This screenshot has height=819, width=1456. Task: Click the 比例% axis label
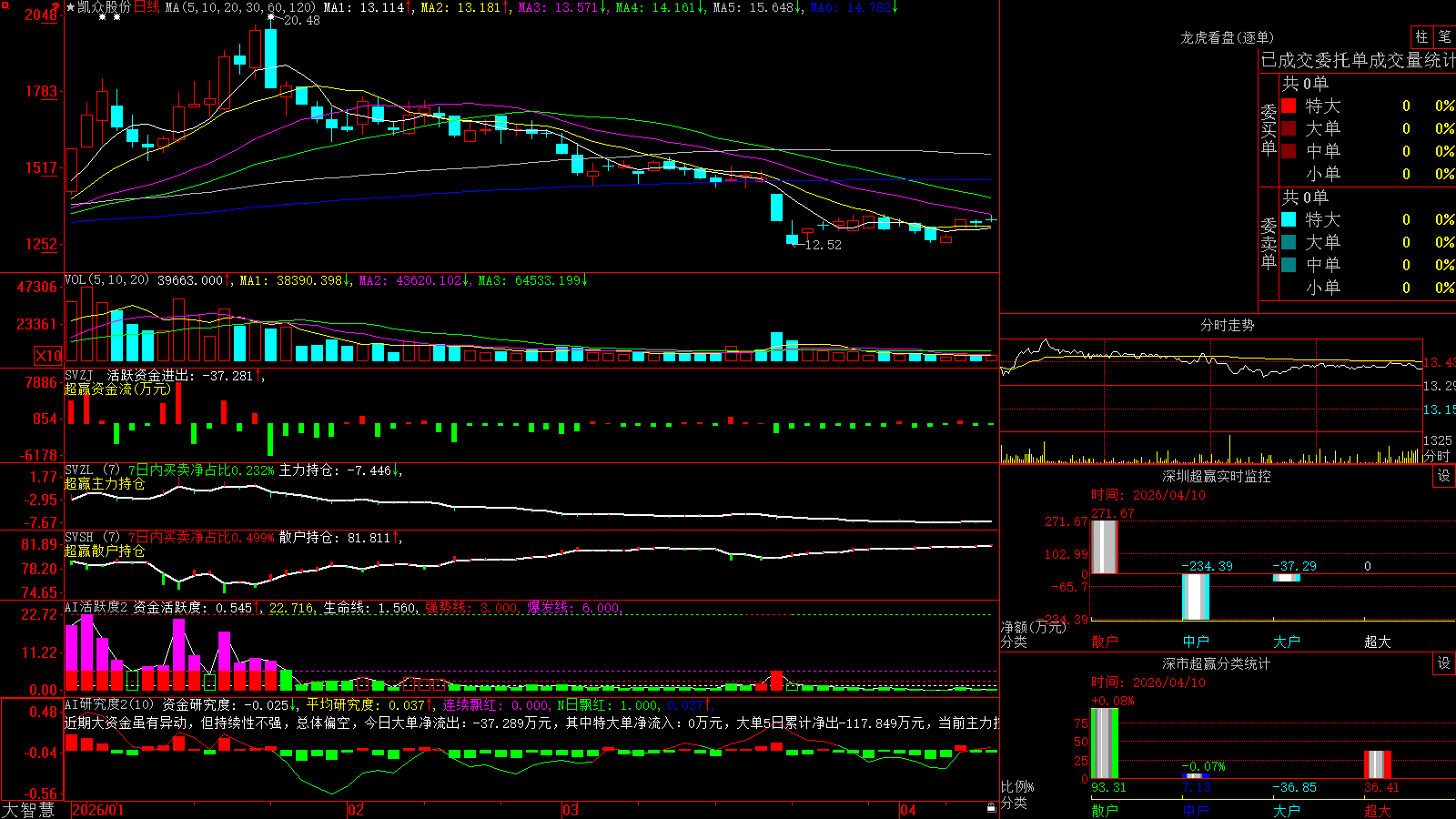point(1017,786)
